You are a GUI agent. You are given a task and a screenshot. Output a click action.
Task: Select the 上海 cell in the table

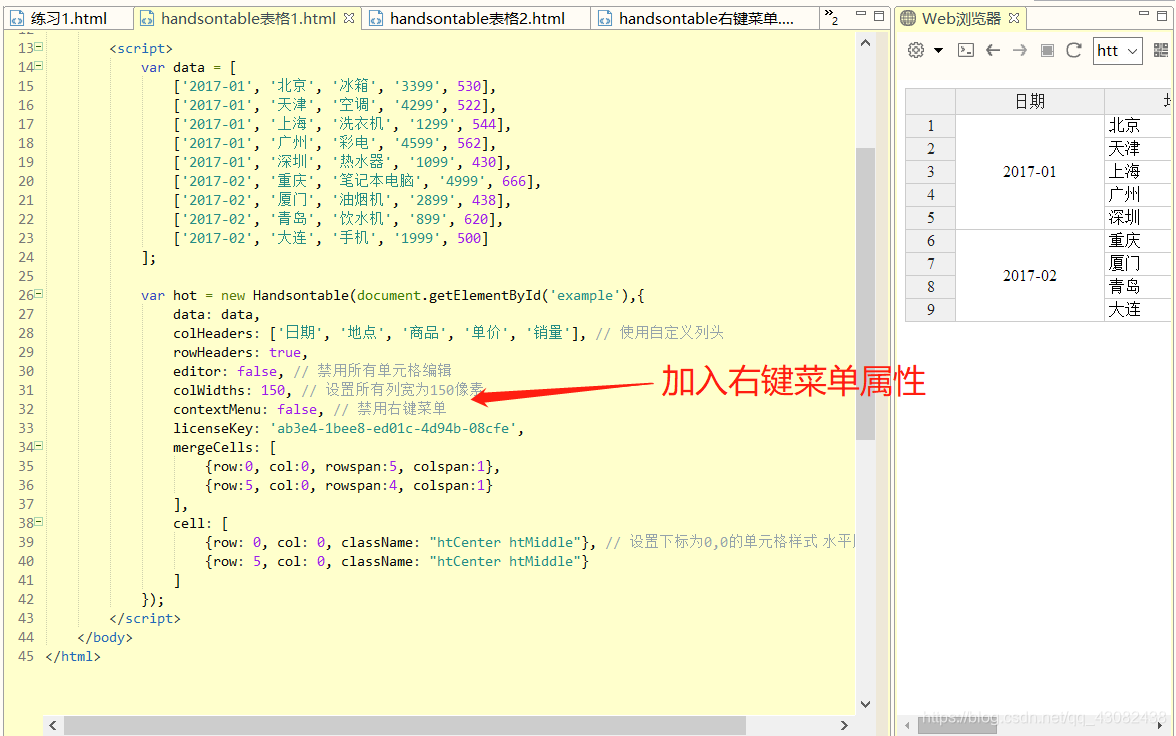point(1138,172)
